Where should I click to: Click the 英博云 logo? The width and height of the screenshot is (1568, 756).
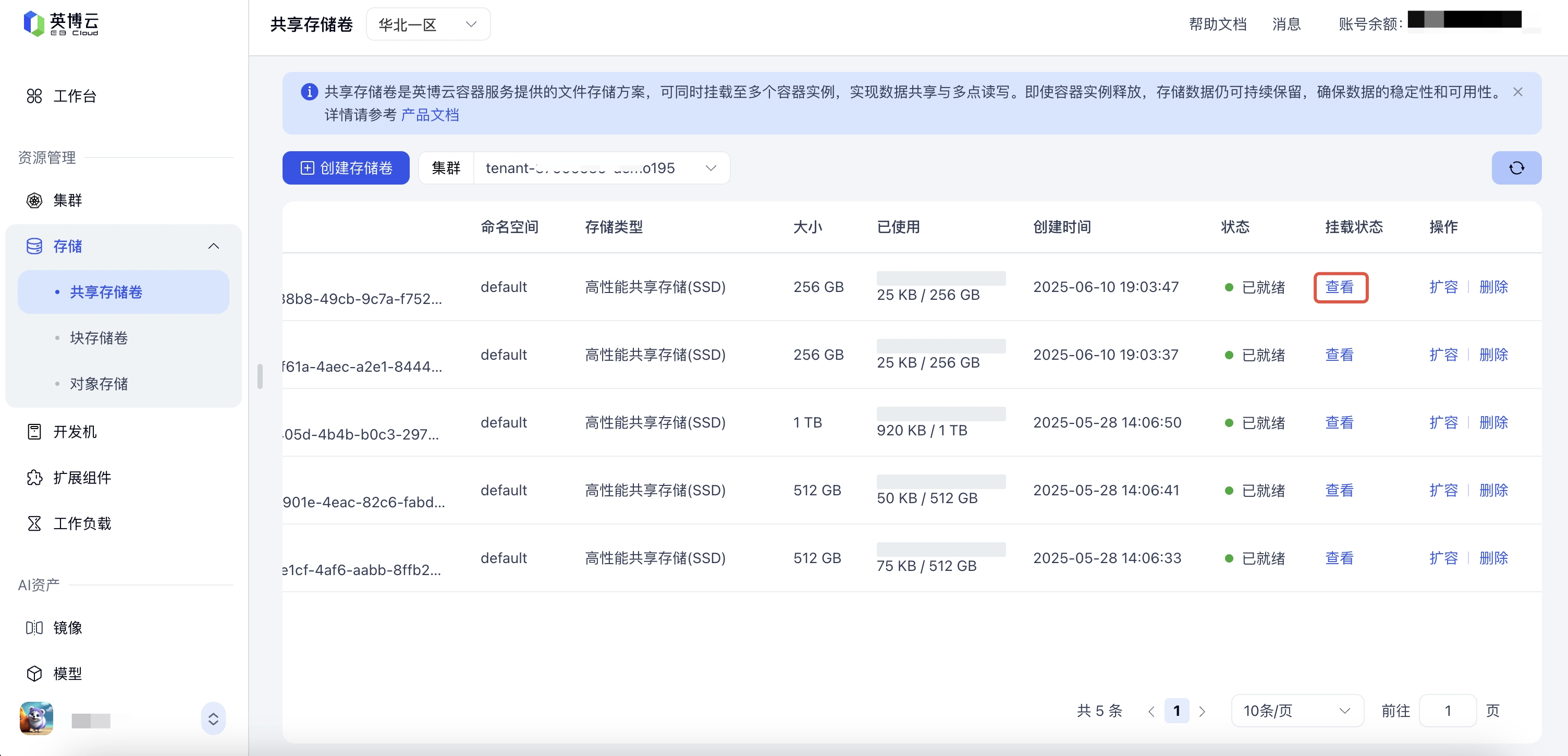[61, 24]
